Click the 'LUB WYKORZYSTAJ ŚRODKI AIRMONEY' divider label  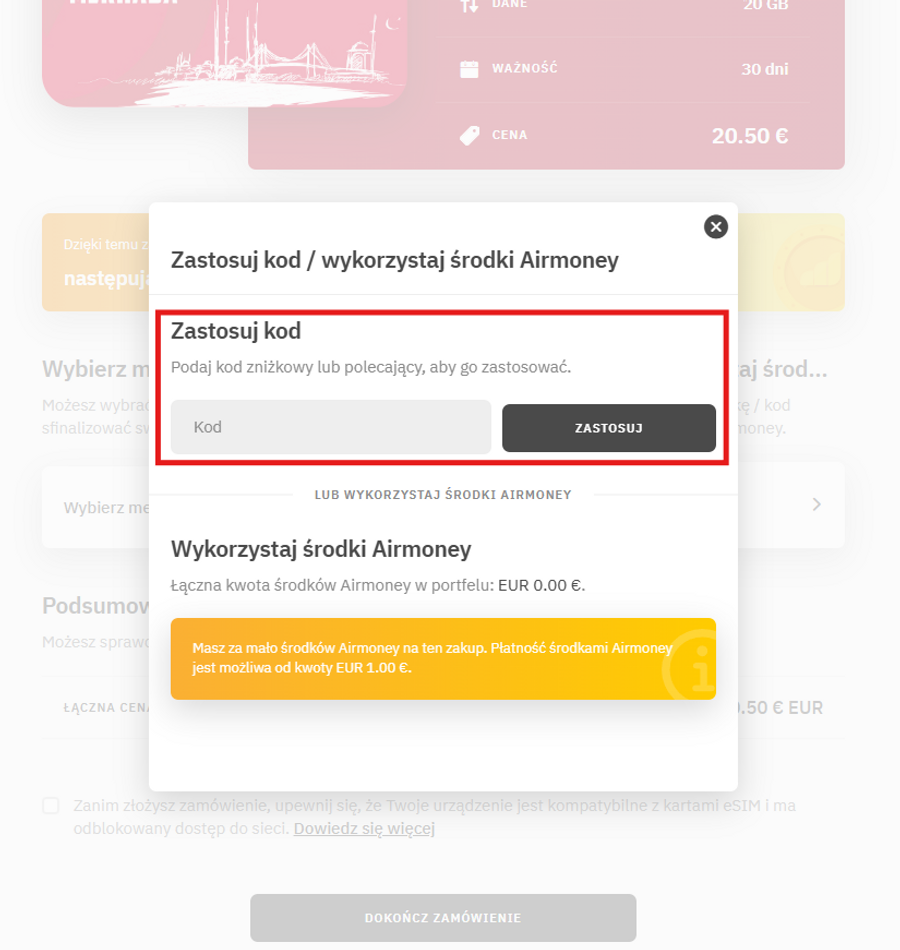pos(443,494)
